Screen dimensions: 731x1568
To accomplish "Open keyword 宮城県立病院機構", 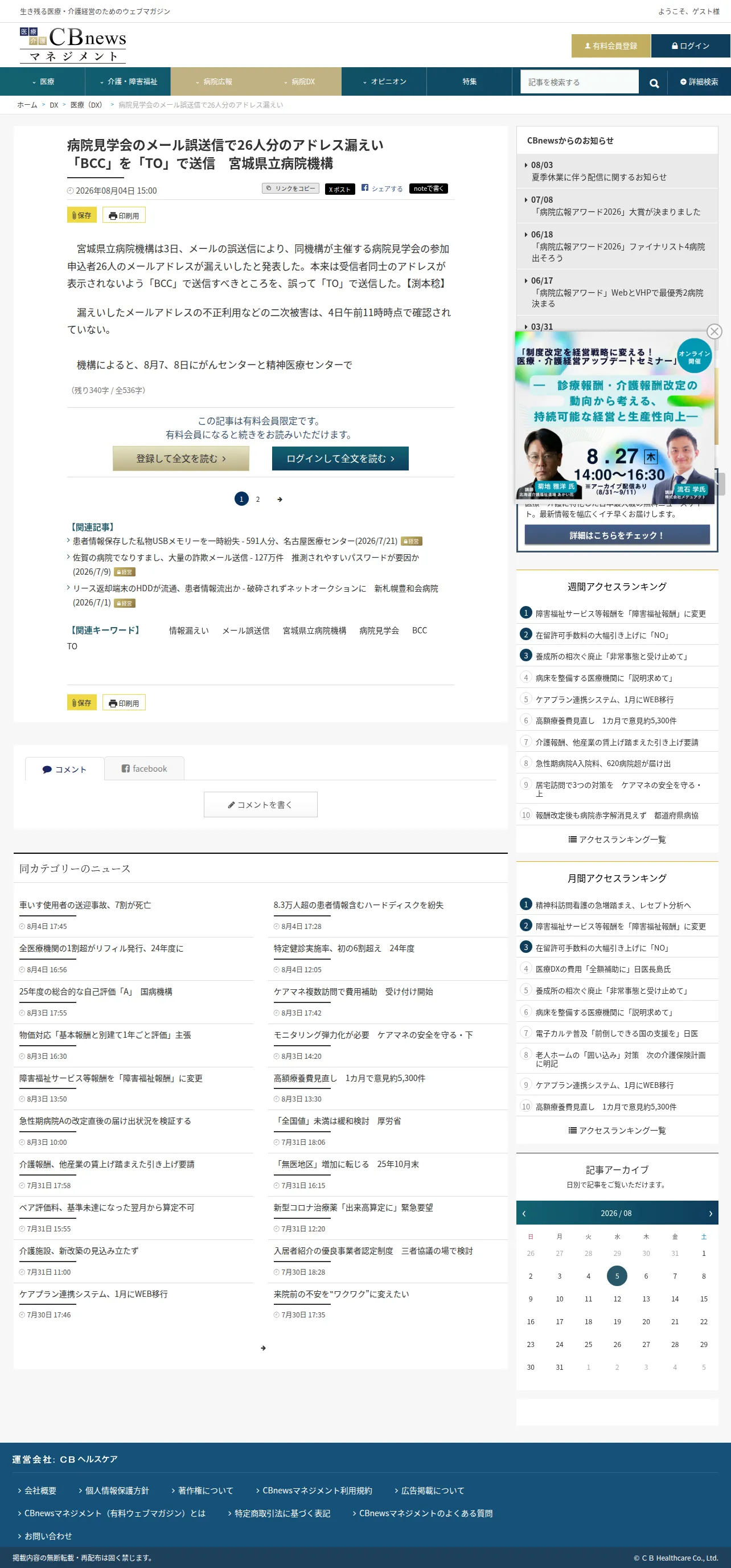I will (315, 631).
